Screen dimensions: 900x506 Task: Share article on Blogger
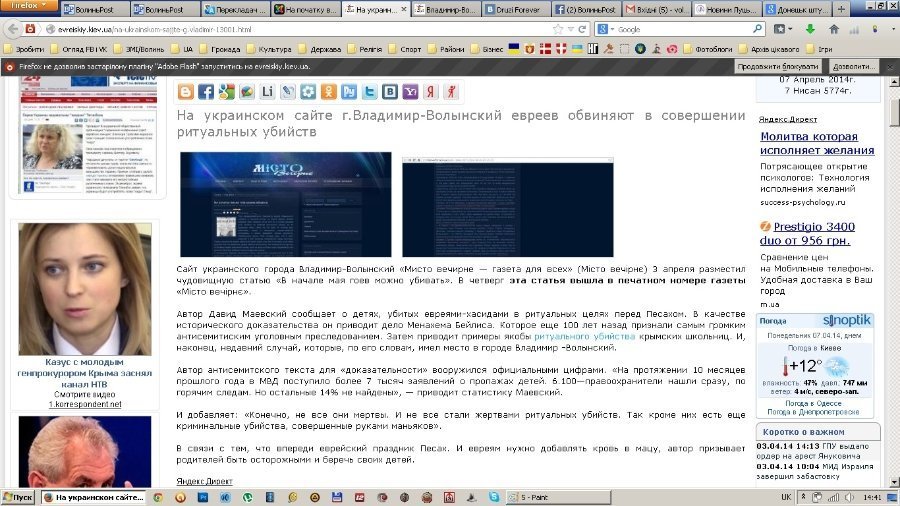tap(186, 92)
